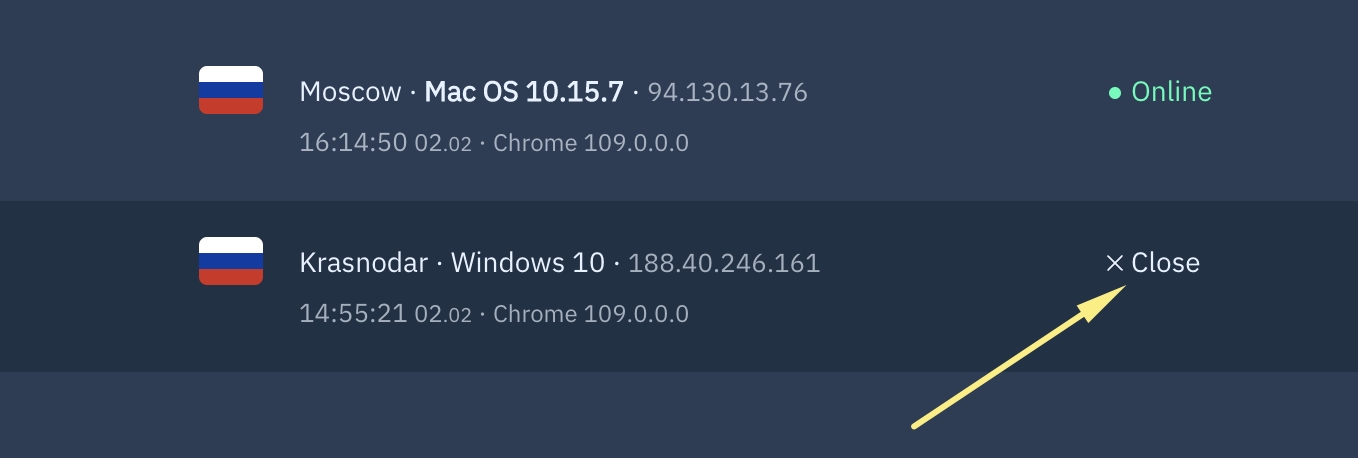
Task: Click the Moscow city name
Action: pyautogui.click(x=350, y=92)
